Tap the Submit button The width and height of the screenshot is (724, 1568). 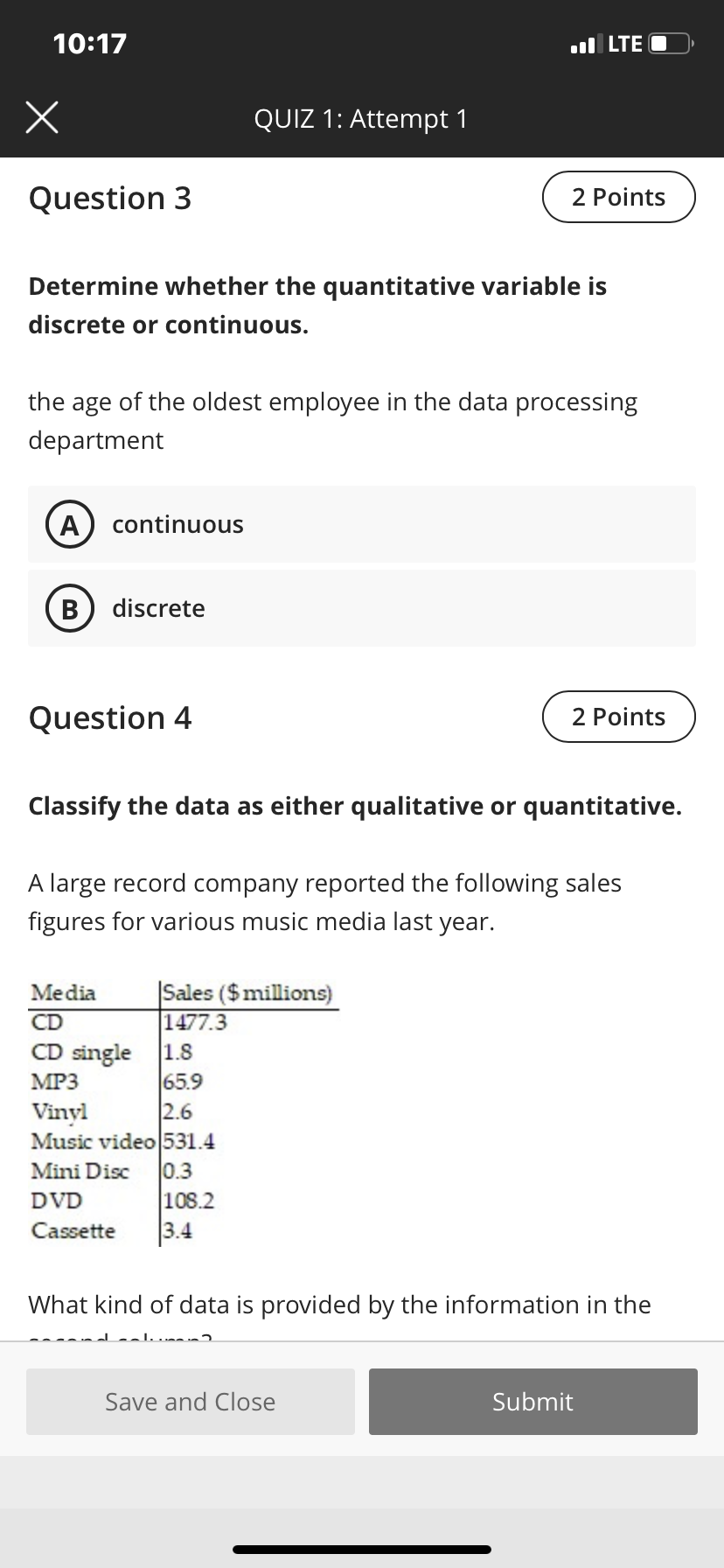click(x=533, y=1402)
